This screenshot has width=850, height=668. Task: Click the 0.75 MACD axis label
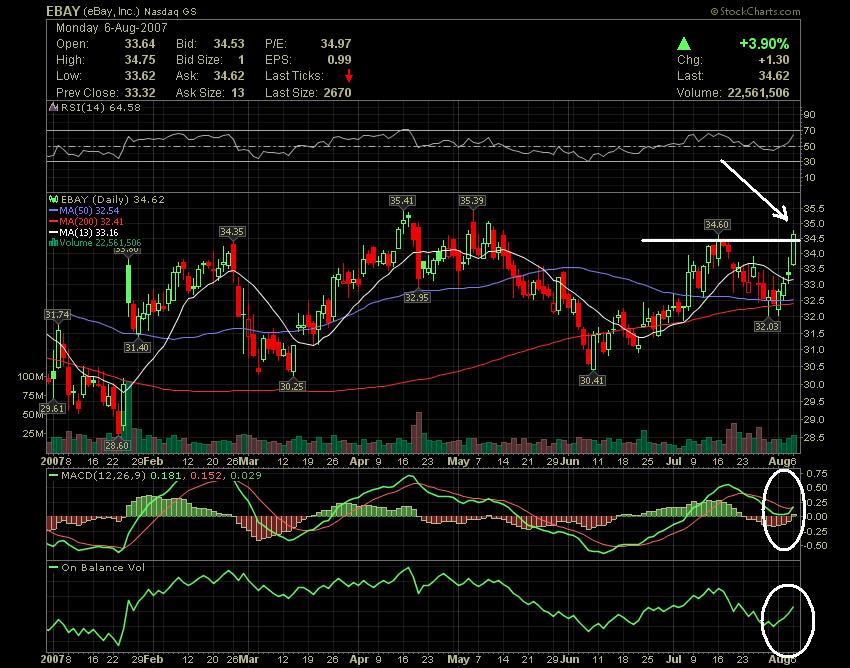[817, 473]
